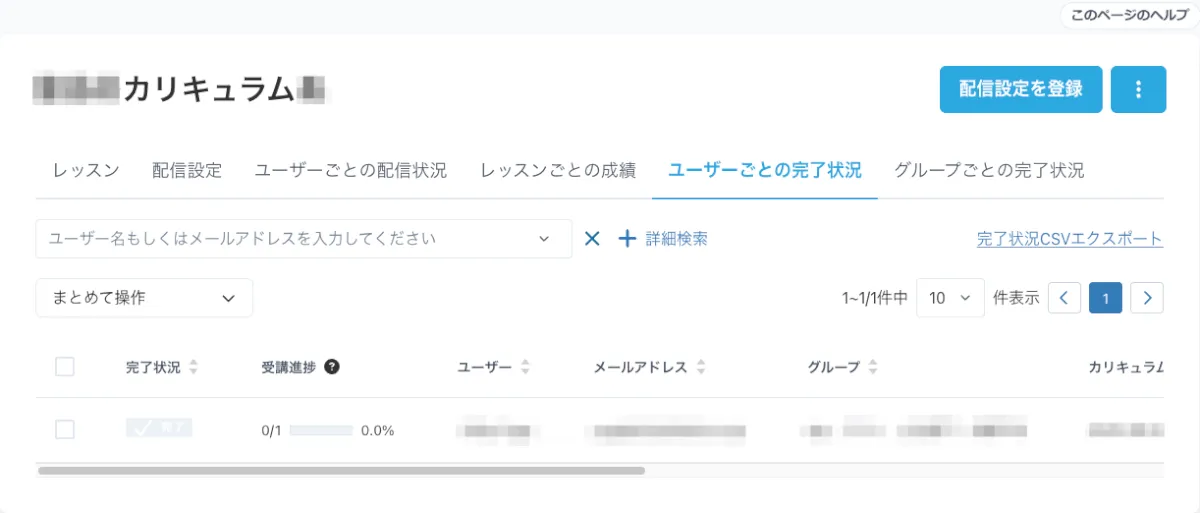This screenshot has width=1200, height=513.
Task: Click the 完了状況CSVエクスポート link
Action: [1069, 239]
